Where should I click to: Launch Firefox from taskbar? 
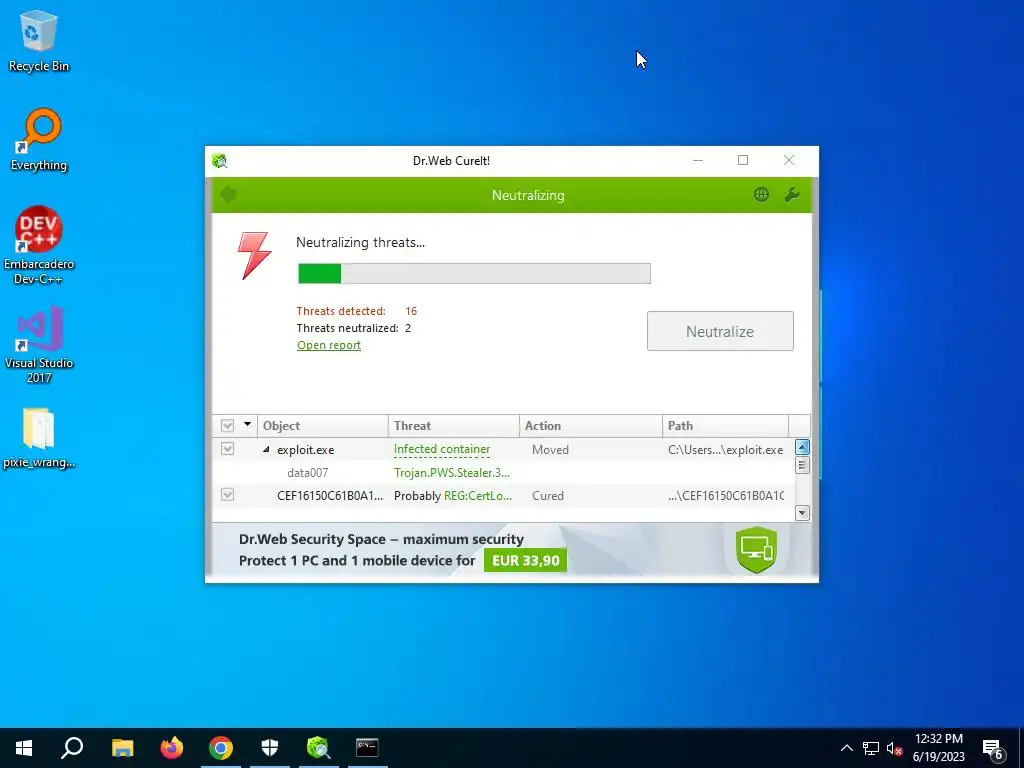[172, 748]
